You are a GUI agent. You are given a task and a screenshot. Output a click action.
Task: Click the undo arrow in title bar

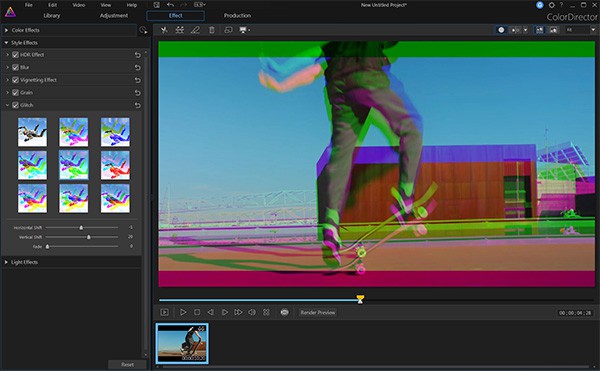(x=170, y=5)
